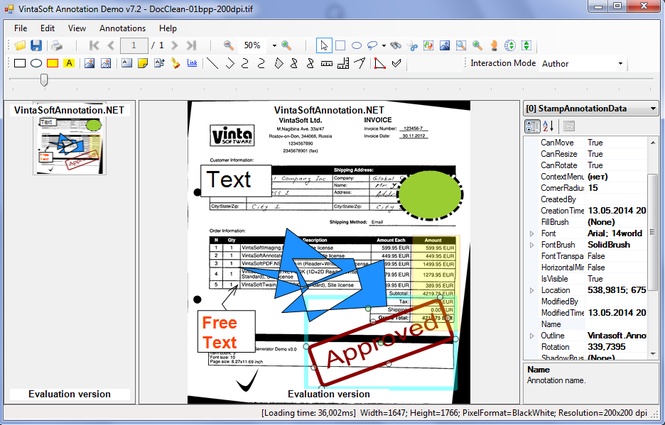Select the IsVisible property row
This screenshot has width=665, height=425.
586,279
